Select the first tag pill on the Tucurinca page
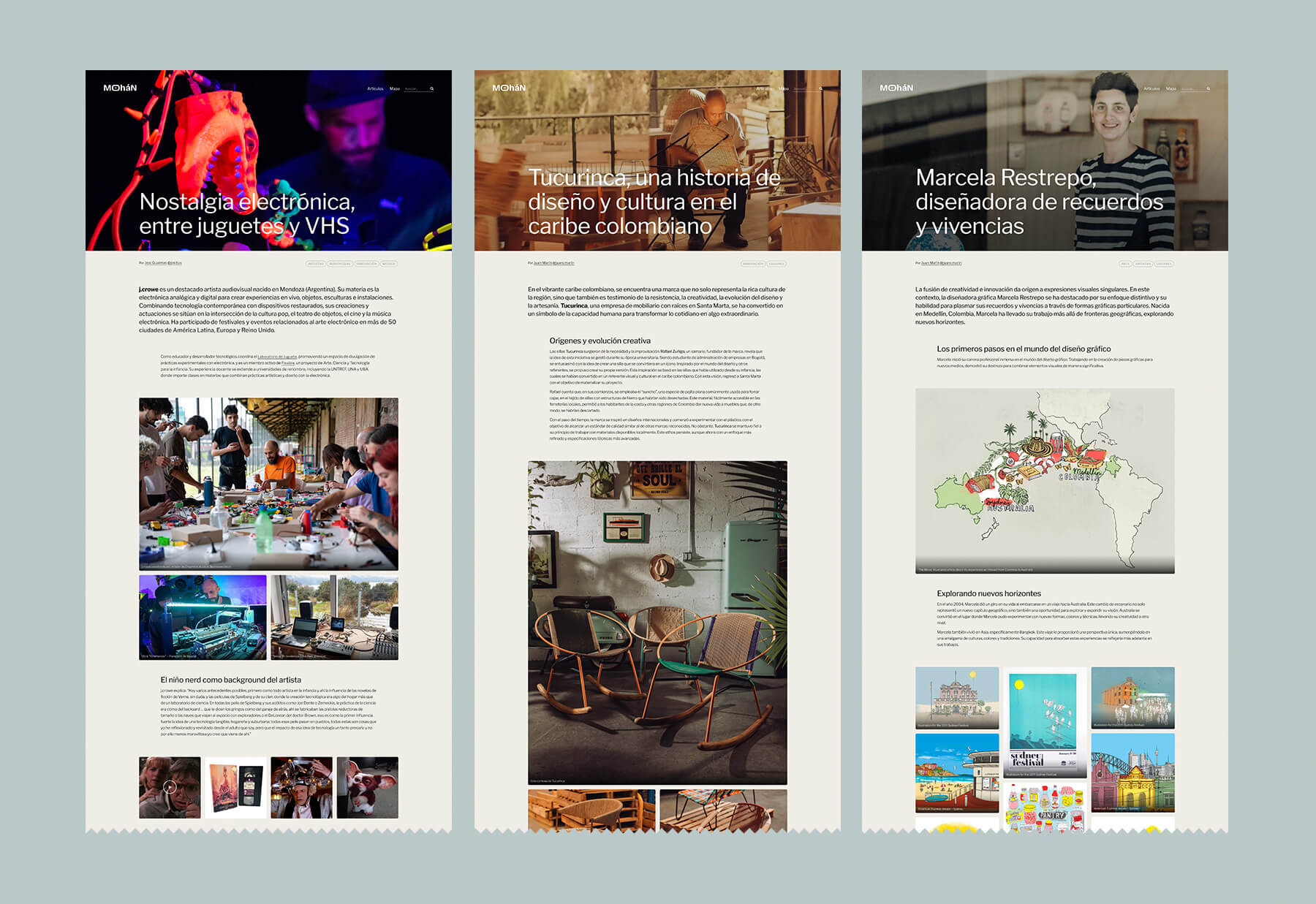This screenshot has height=904, width=1316. (x=752, y=264)
